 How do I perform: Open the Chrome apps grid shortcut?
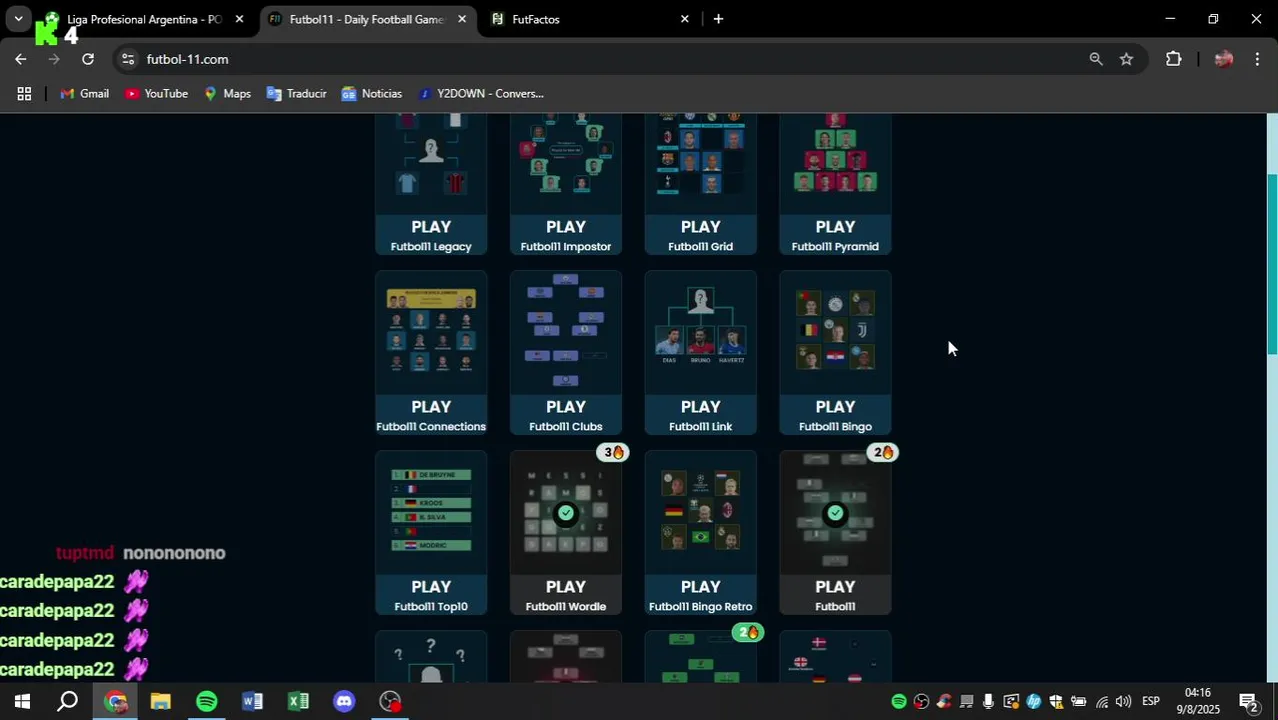24,94
